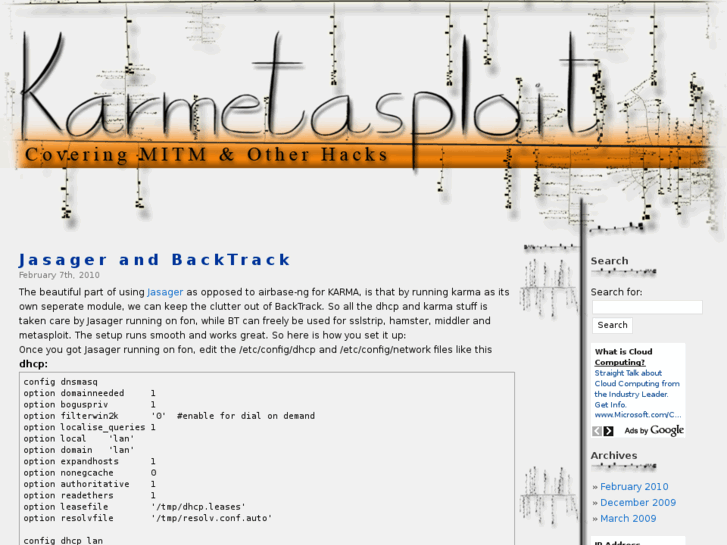
Task: Click the option resolvfile line in the code block
Action: [x=147, y=518]
